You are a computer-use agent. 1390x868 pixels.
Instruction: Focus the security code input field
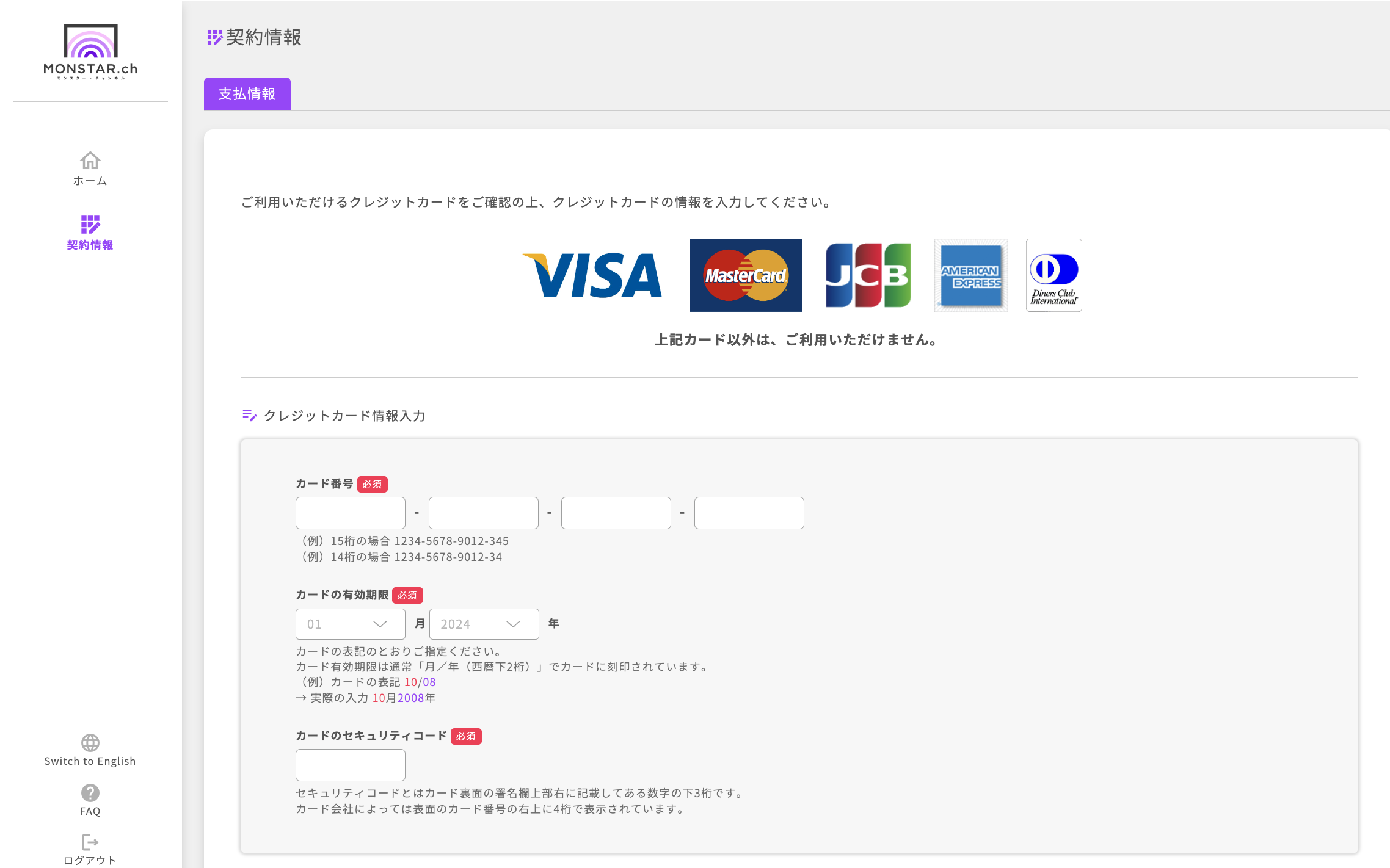[351, 765]
